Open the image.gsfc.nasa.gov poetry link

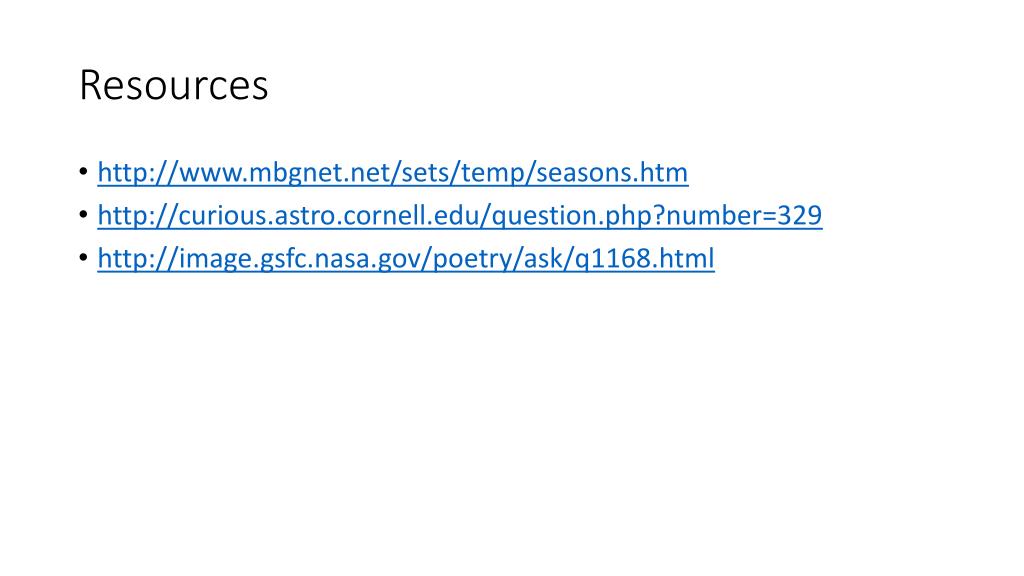[406, 259]
